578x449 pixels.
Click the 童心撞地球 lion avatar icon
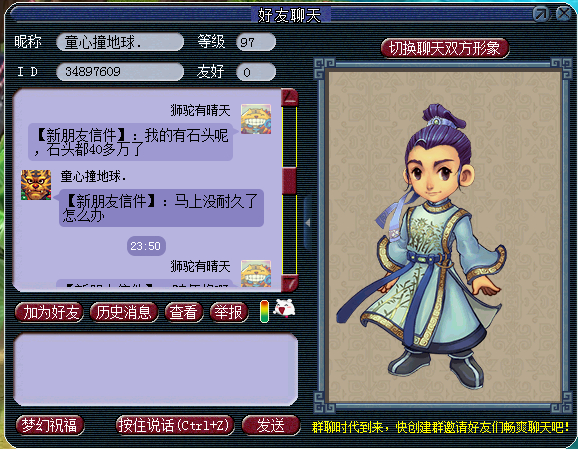point(36,185)
